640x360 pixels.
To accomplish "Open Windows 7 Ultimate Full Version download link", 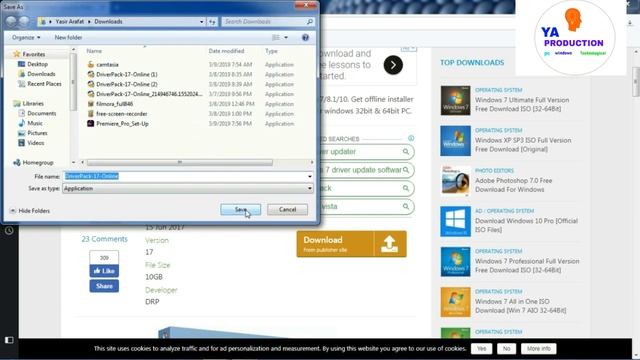I will pos(522,104).
